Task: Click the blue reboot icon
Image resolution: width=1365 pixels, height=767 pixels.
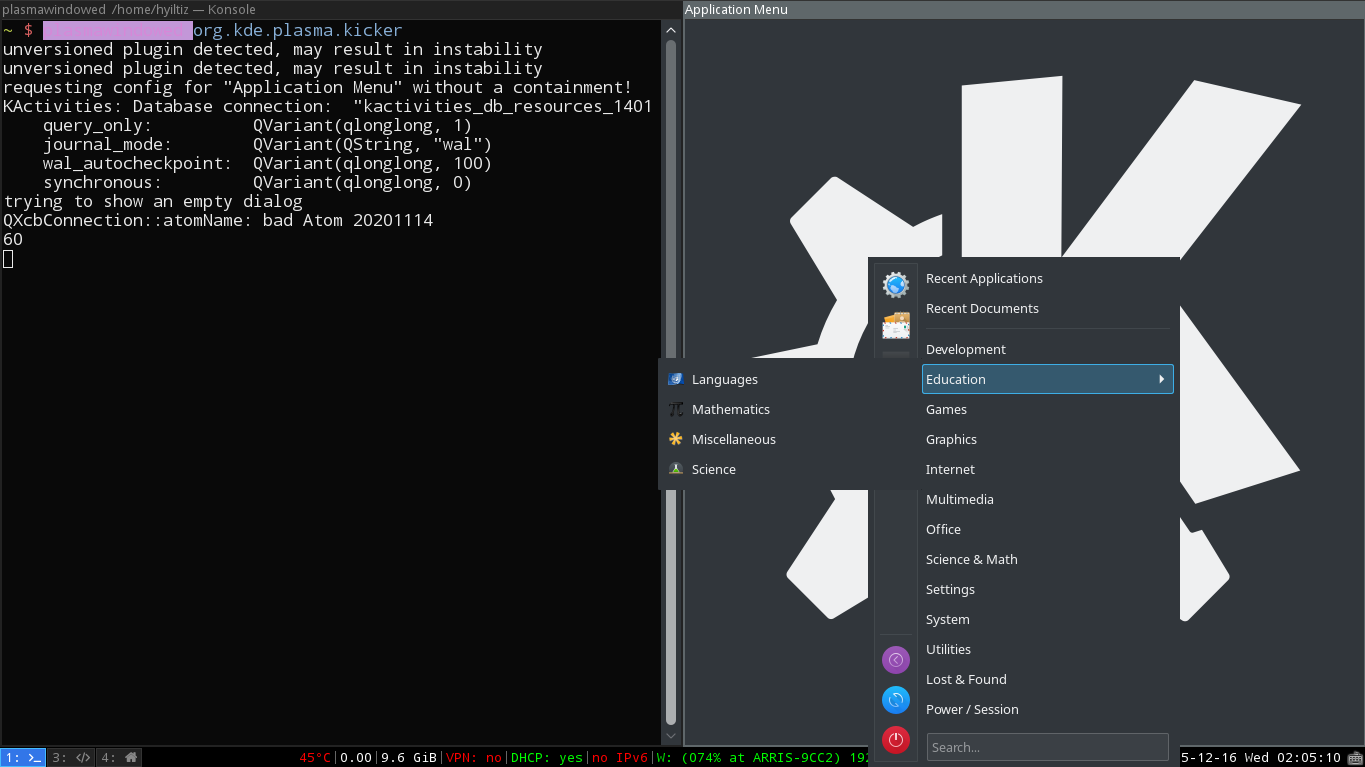Action: click(896, 700)
